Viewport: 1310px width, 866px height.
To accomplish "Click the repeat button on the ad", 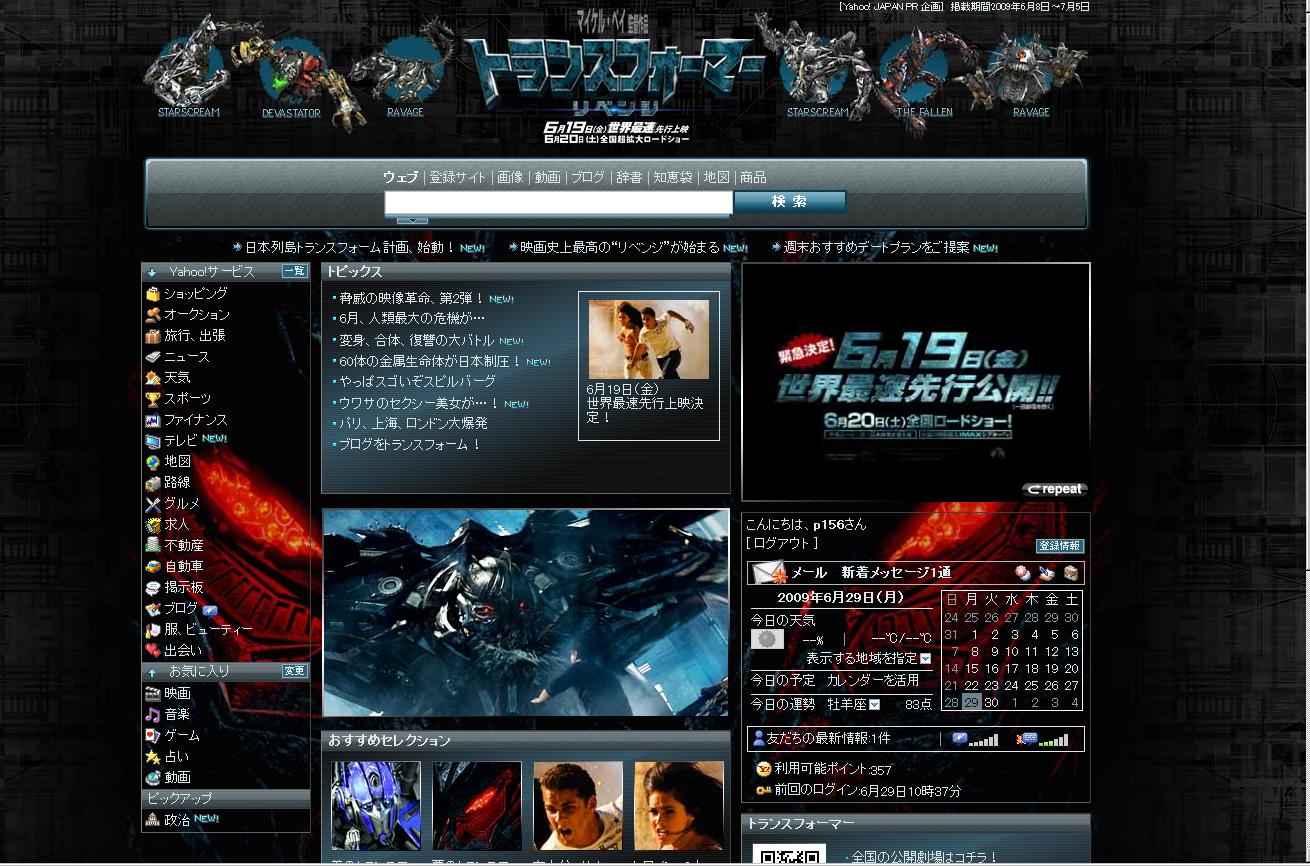I will [x=1055, y=490].
